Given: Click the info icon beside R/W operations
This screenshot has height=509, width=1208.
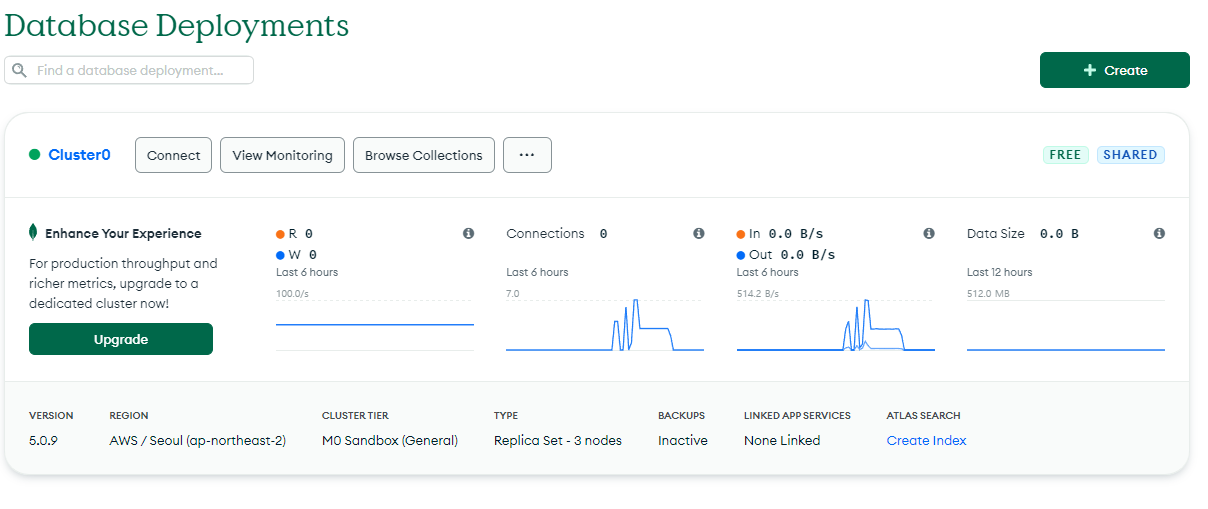Looking at the screenshot, I should tap(468, 233).
